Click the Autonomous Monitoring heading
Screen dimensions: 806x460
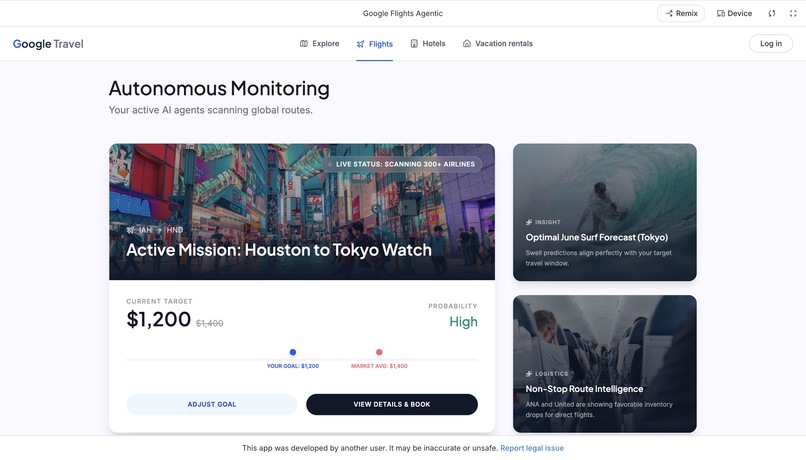coord(219,88)
